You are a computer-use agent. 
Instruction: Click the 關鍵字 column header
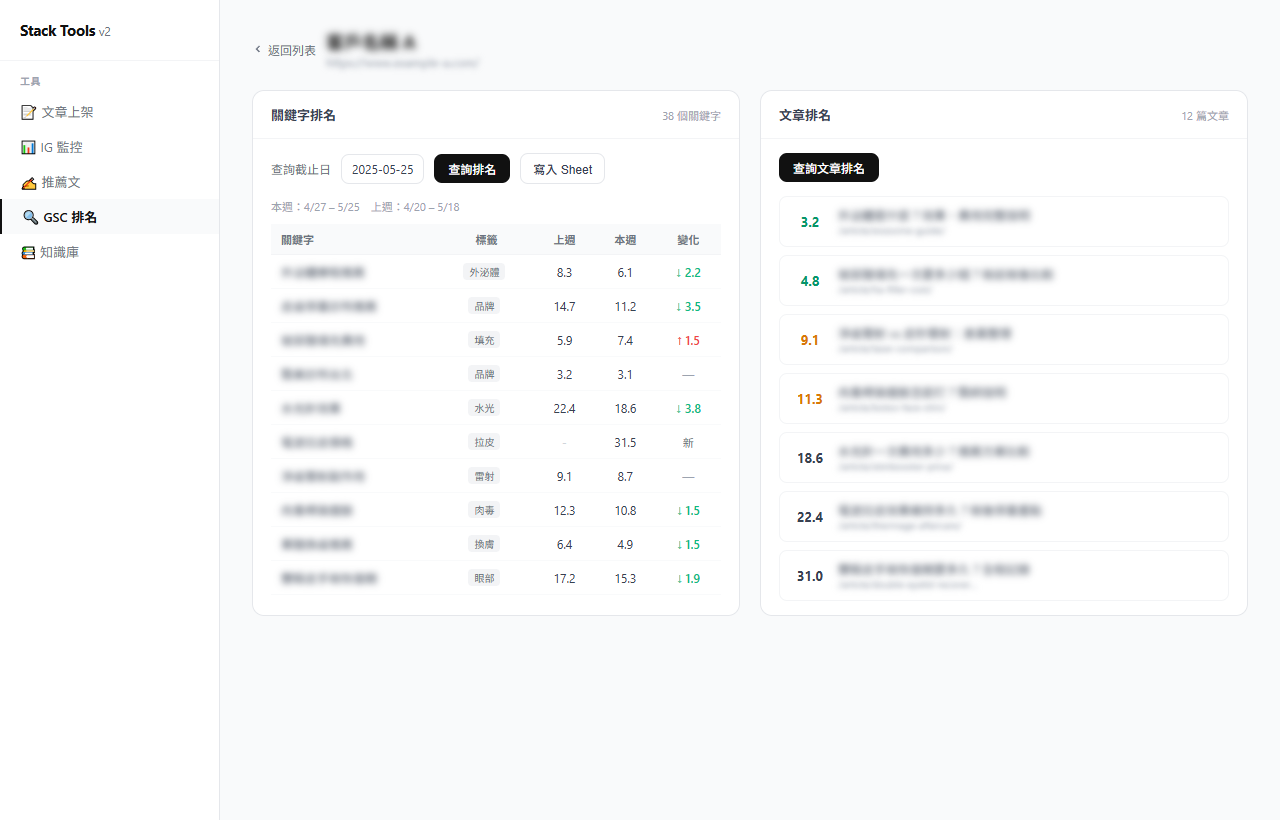[298, 240]
